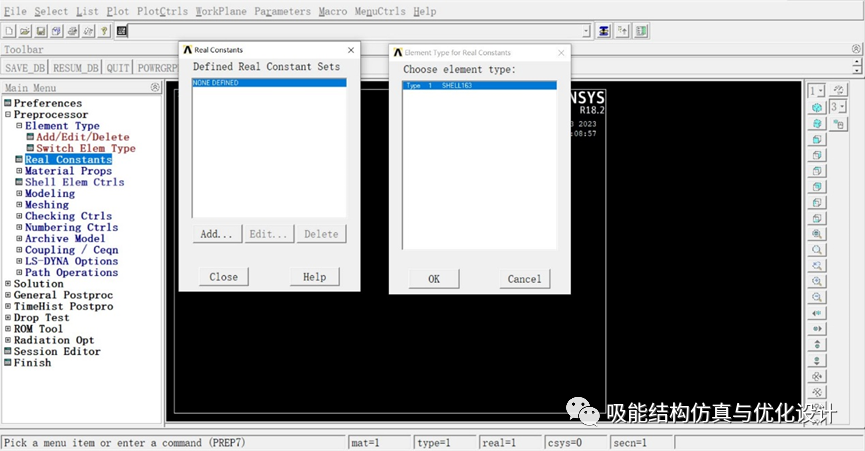
Task: Click the Pan Model Right arrow icon
Action: 817,329
